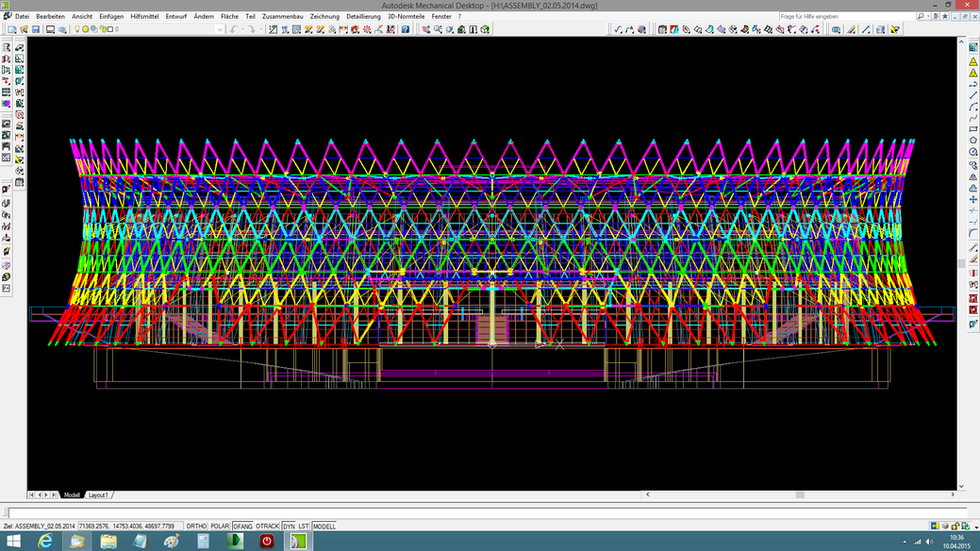Image resolution: width=980 pixels, height=551 pixels.
Task: Toggle ORTHO mode in status bar
Action: point(196,526)
